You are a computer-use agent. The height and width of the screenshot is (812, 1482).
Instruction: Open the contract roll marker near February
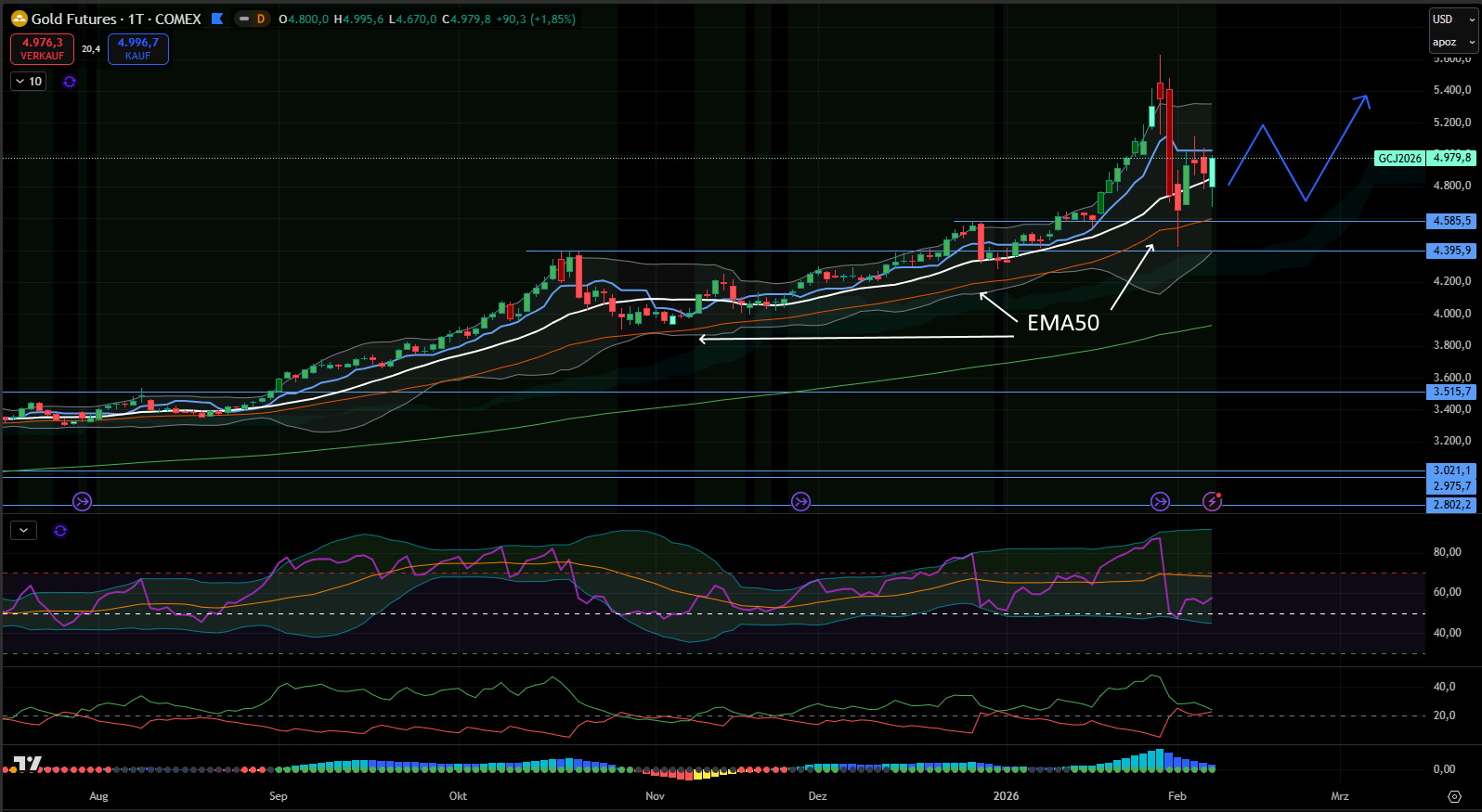click(1160, 502)
